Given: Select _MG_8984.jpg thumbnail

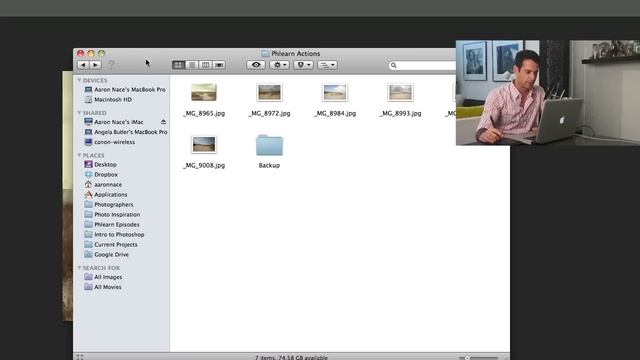Looking at the screenshot, I should (x=335, y=93).
